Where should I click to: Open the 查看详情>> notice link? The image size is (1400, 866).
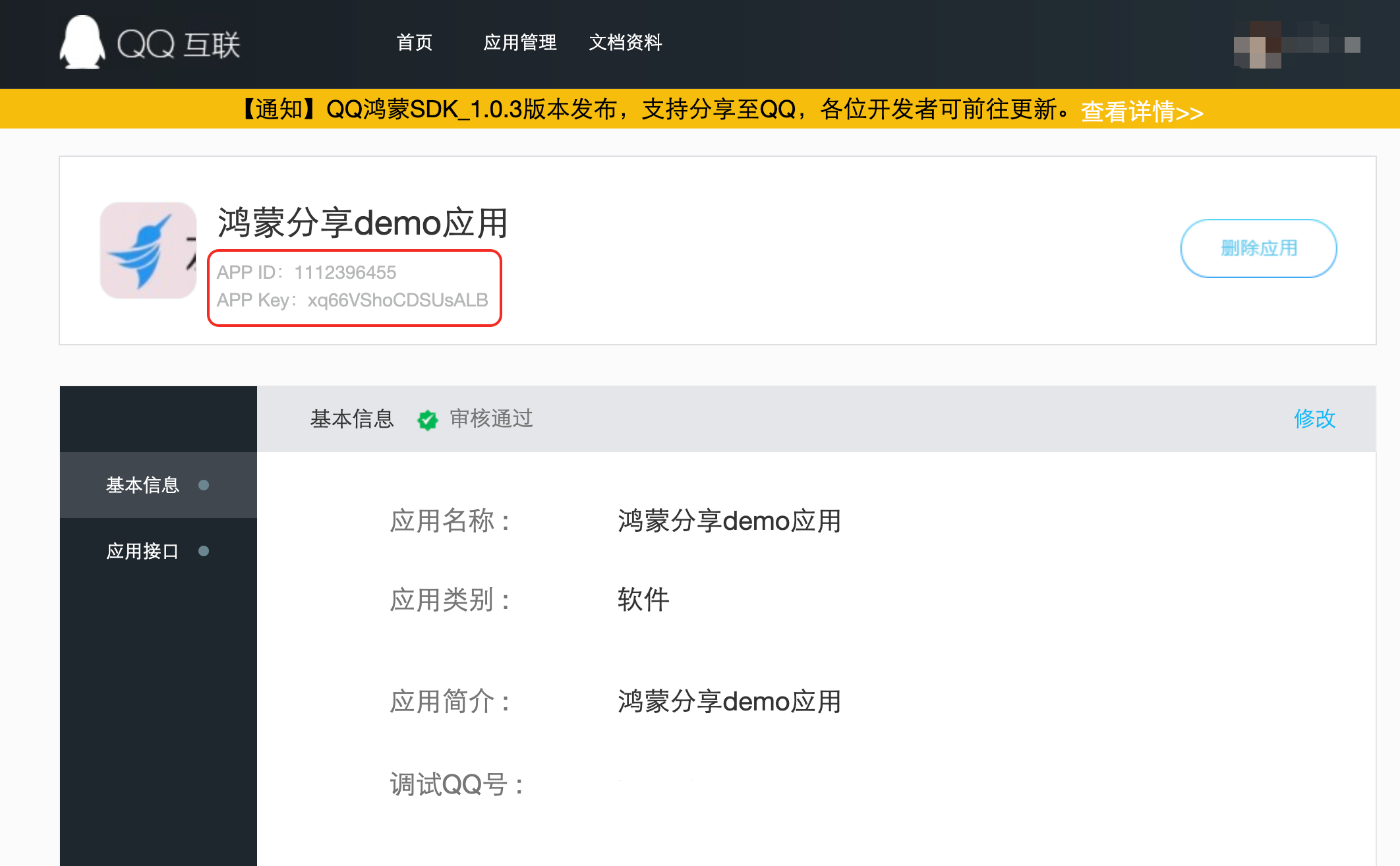1142,111
